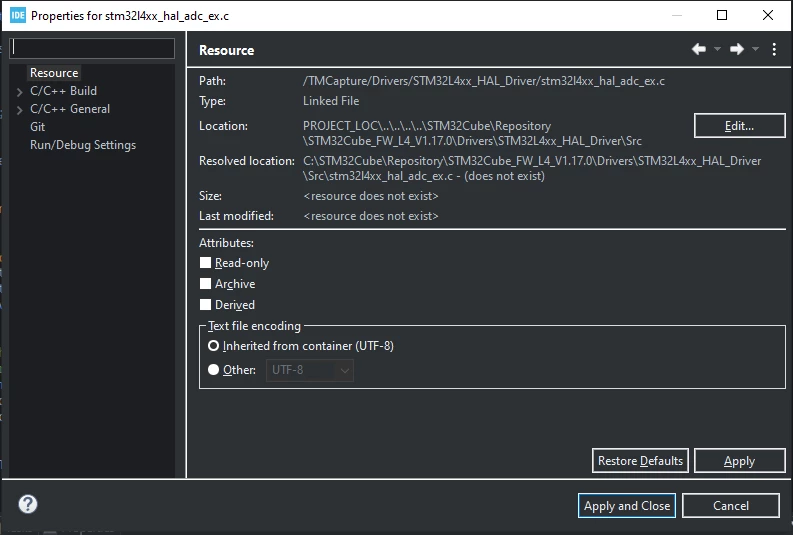The width and height of the screenshot is (793, 535).
Task: Click the back navigation arrow icon
Action: [x=699, y=49]
